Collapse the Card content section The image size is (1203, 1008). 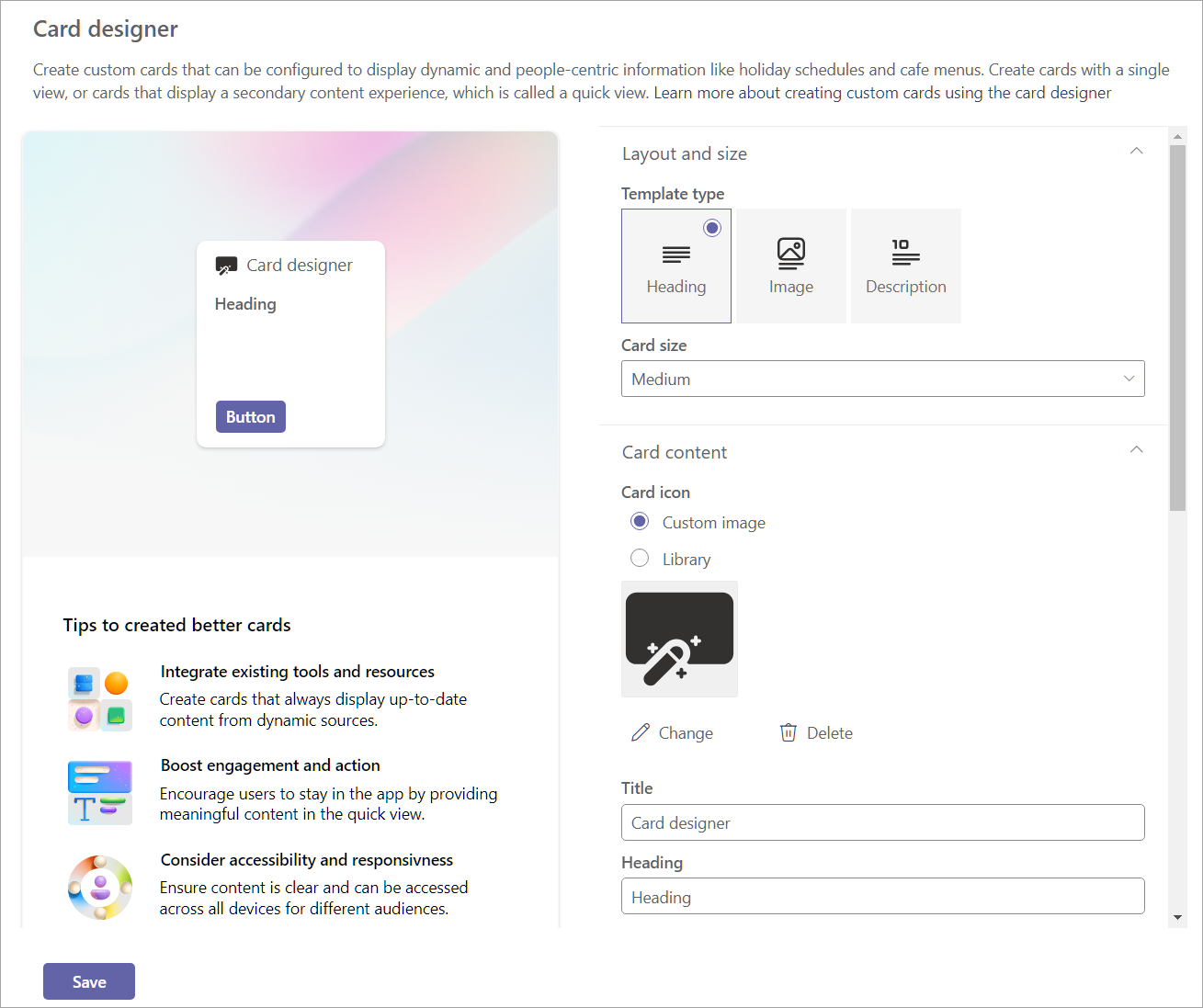click(x=1137, y=450)
